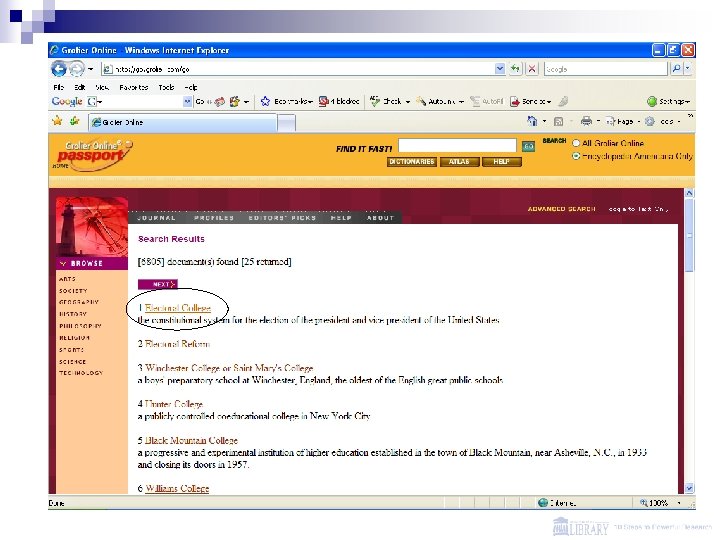Open the Advanced Search link
The image size is (720, 540).
coord(562,209)
